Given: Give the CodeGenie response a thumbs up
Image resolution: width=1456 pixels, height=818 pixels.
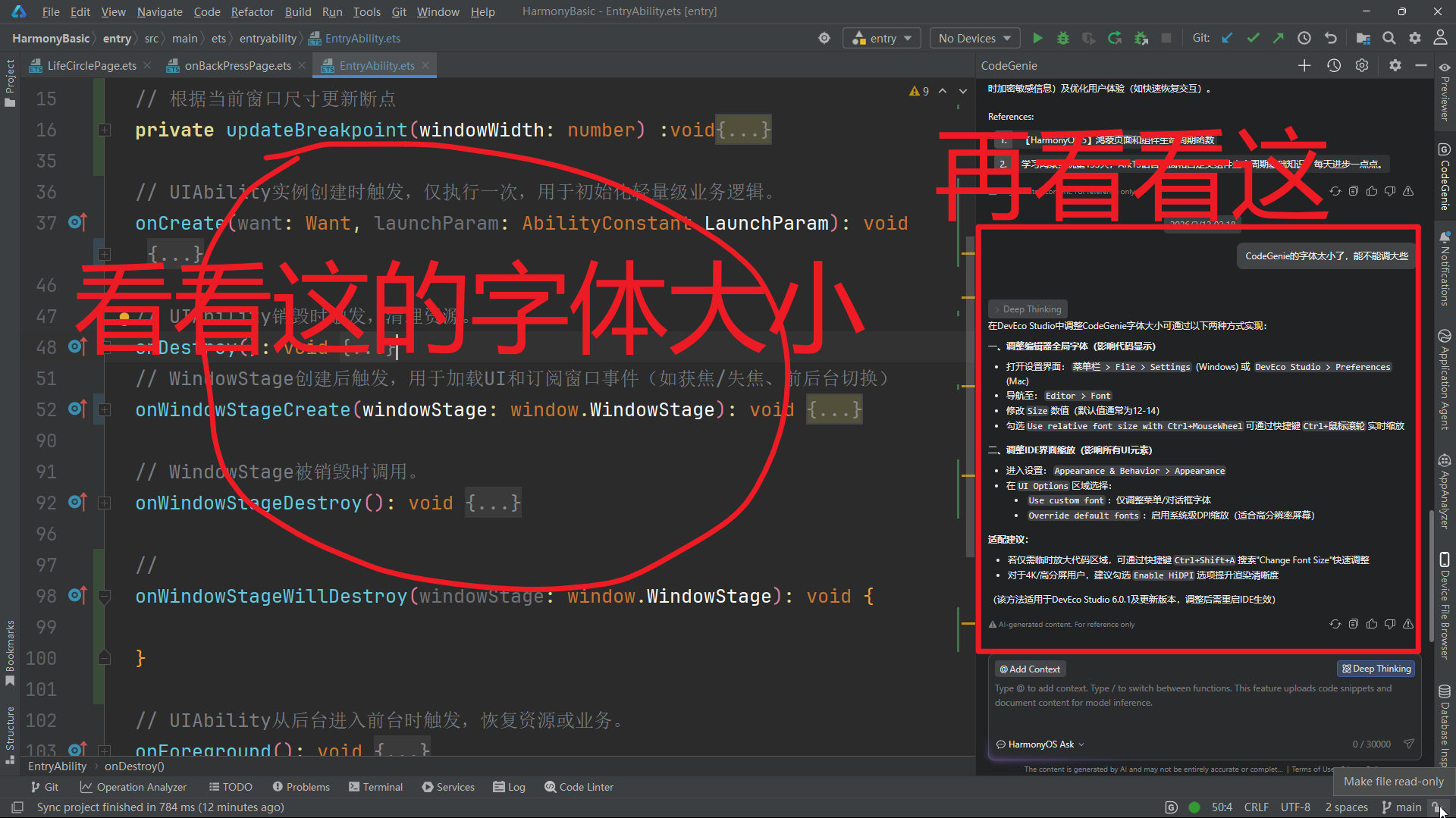Looking at the screenshot, I should [x=1372, y=623].
